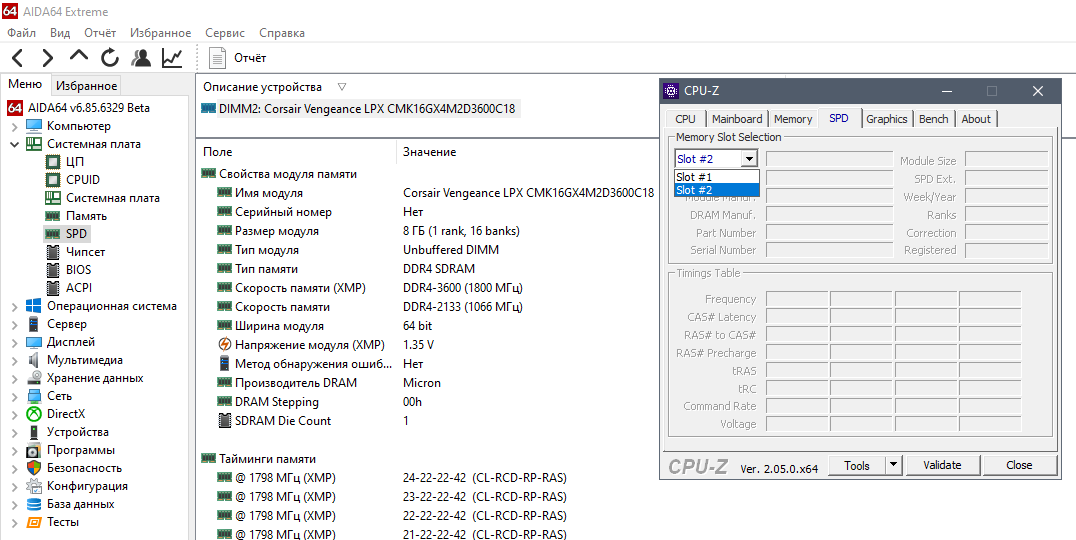This screenshot has width=1076, height=540.
Task: Expand the Компьютер tree node
Action: [x=14, y=127]
